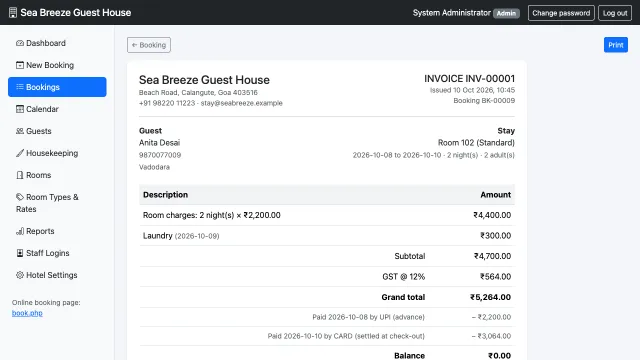
Task: Go to New Booking
Action: point(57,65)
